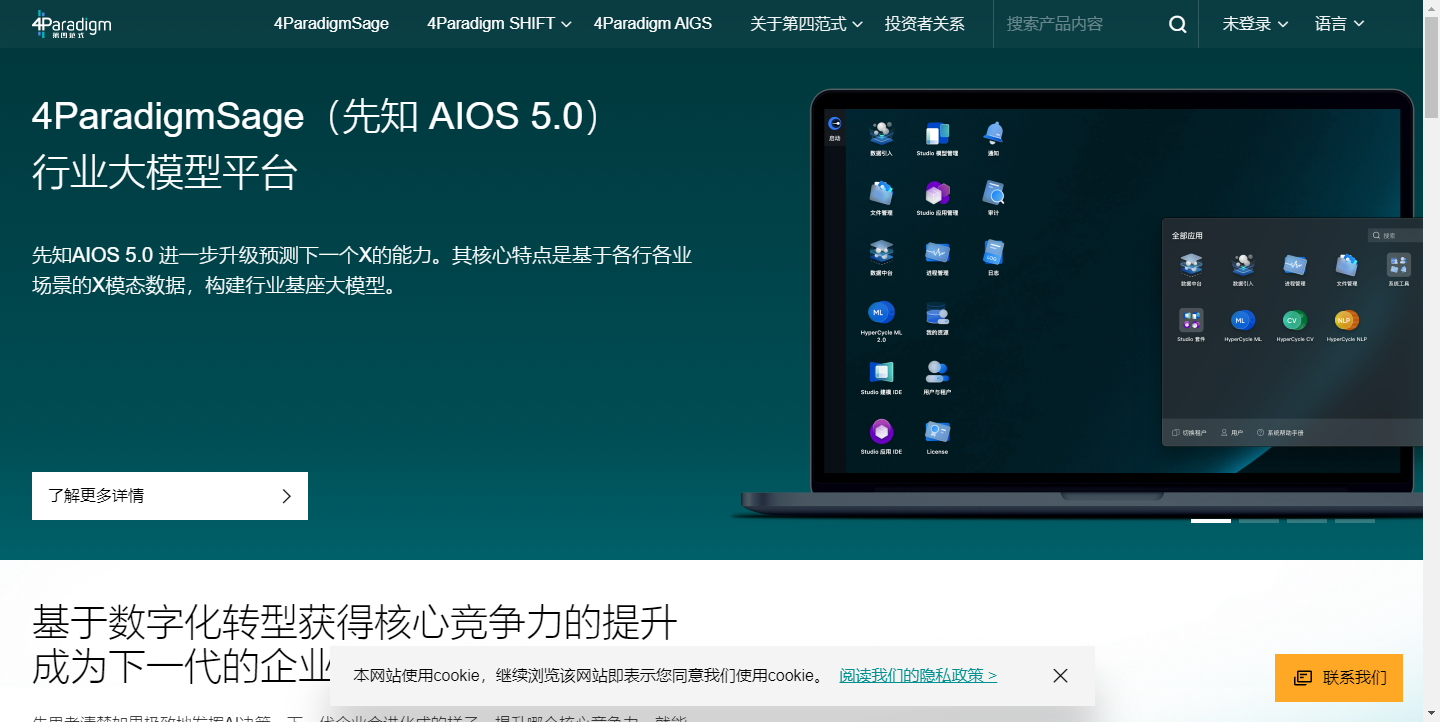Click HyperCycle NLP icon in 全部应用 panel
This screenshot has width=1440, height=722.
click(x=1346, y=320)
